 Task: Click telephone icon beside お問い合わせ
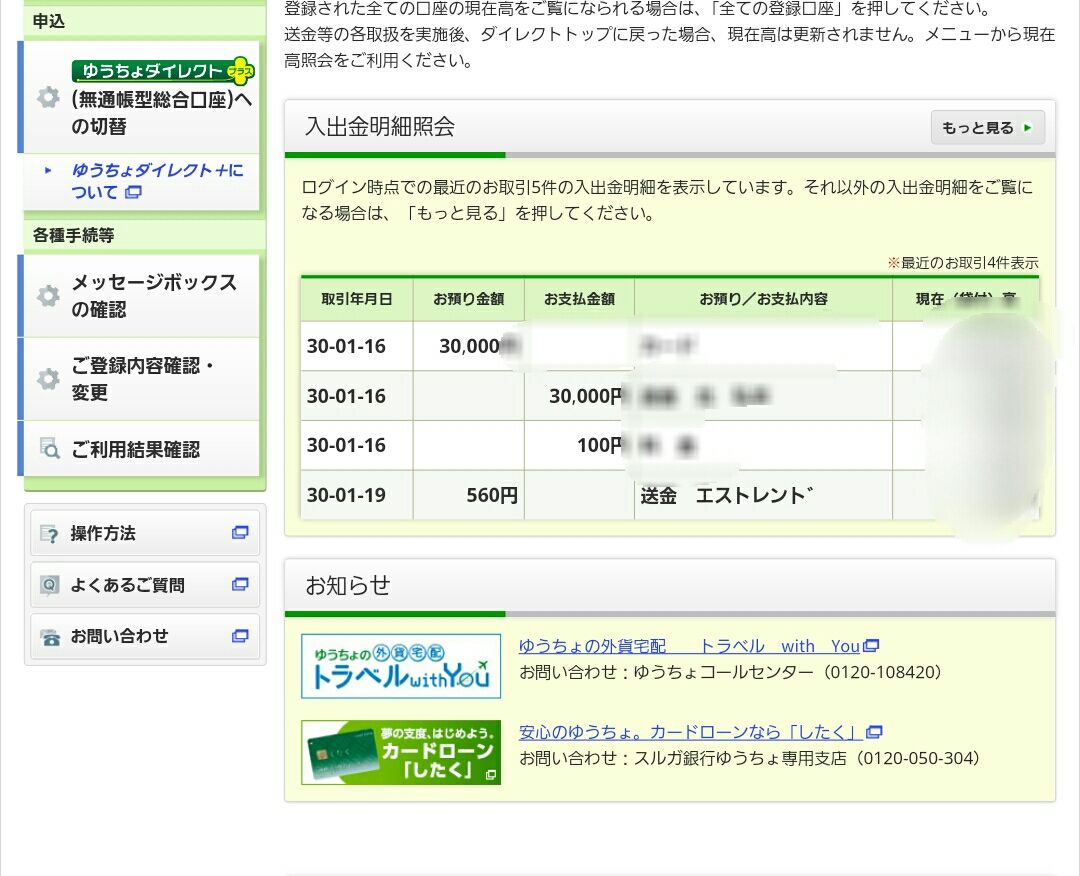(x=49, y=637)
